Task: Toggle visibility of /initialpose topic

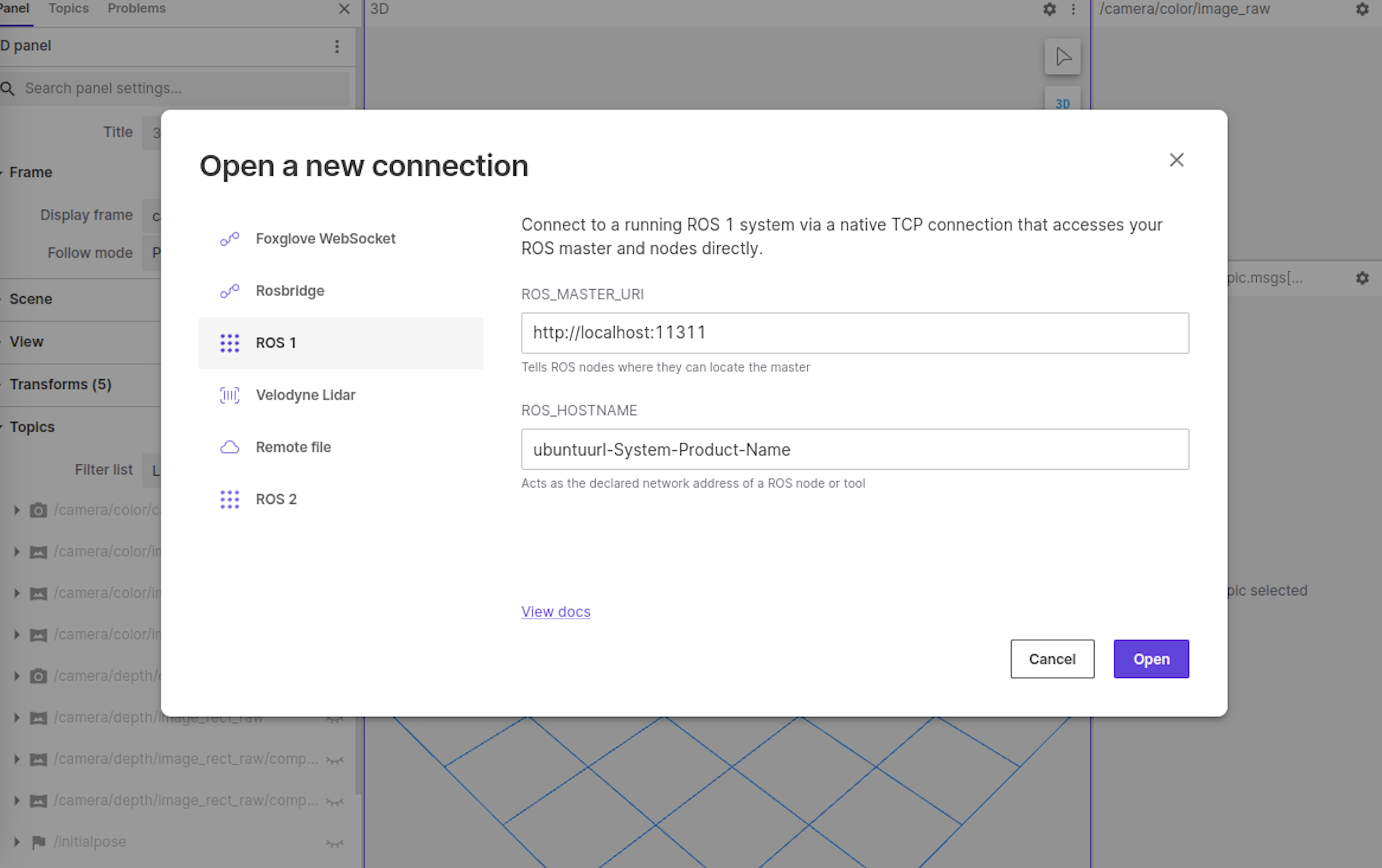Action: click(x=334, y=842)
